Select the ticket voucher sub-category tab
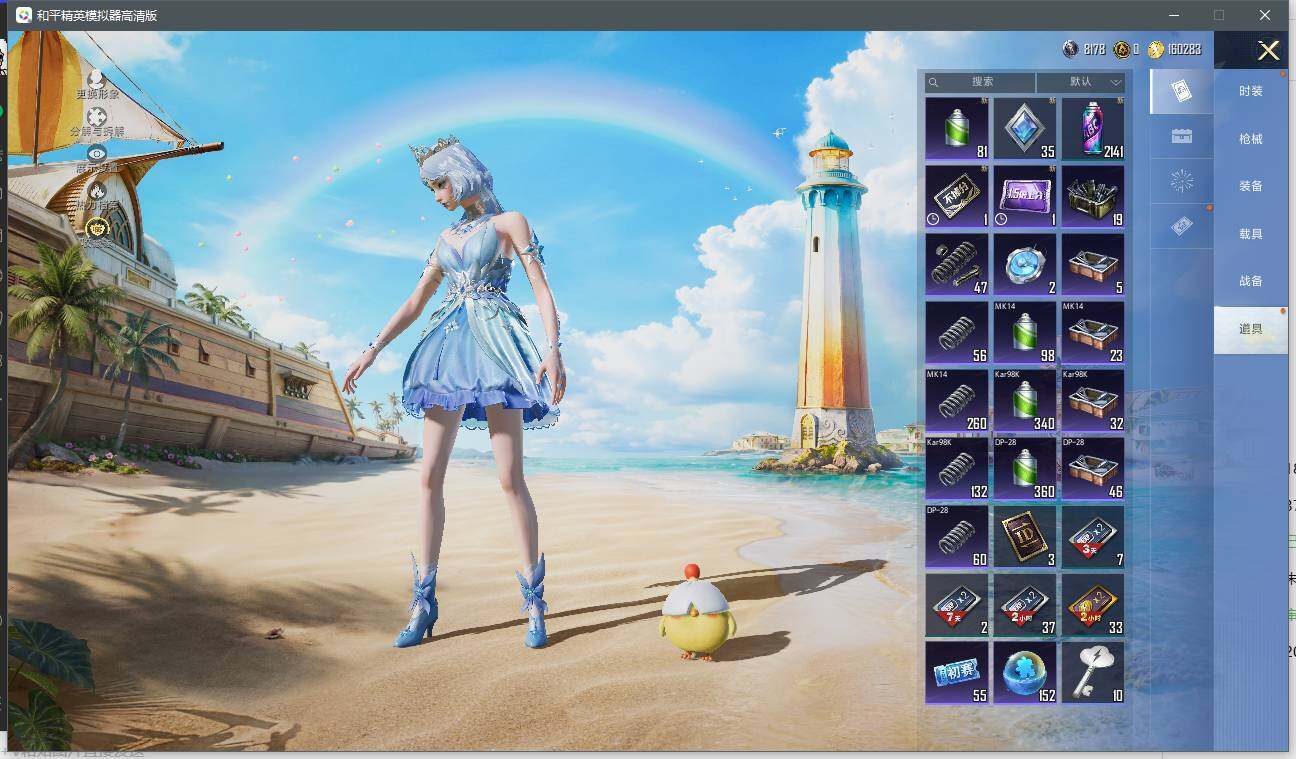Image resolution: width=1296 pixels, height=759 pixels. click(x=1181, y=227)
